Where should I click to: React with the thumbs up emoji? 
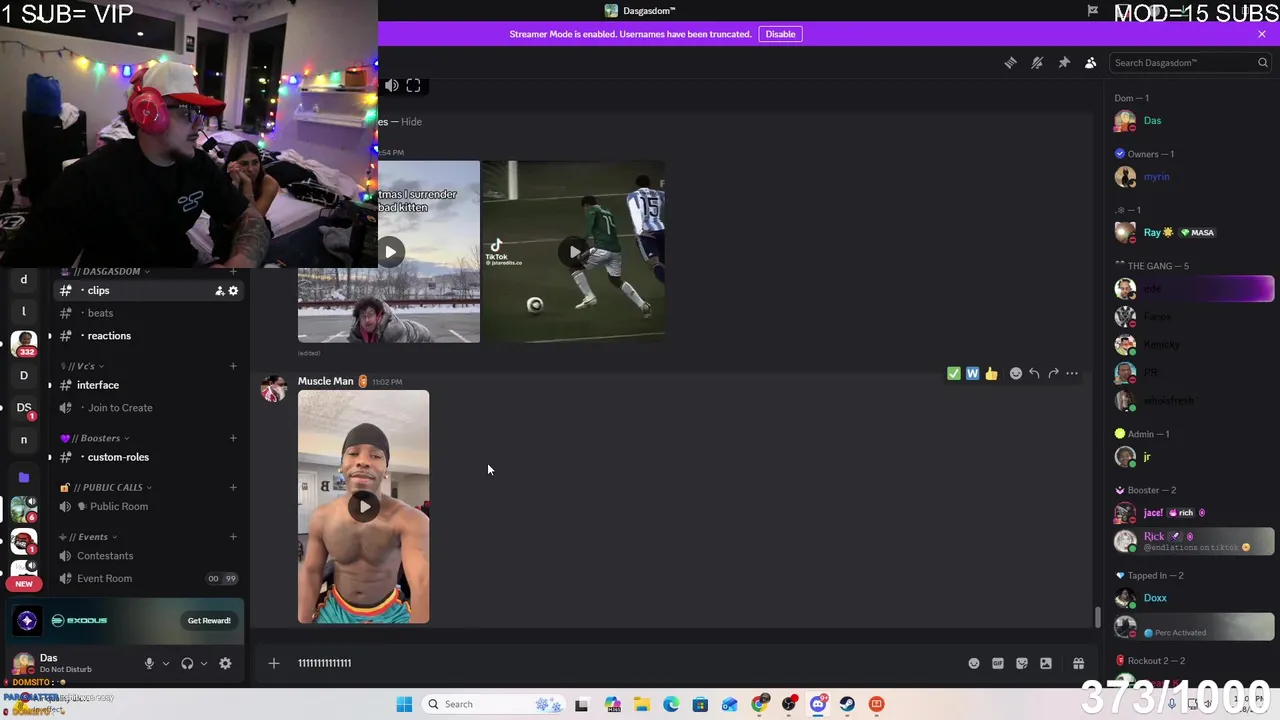(x=991, y=373)
